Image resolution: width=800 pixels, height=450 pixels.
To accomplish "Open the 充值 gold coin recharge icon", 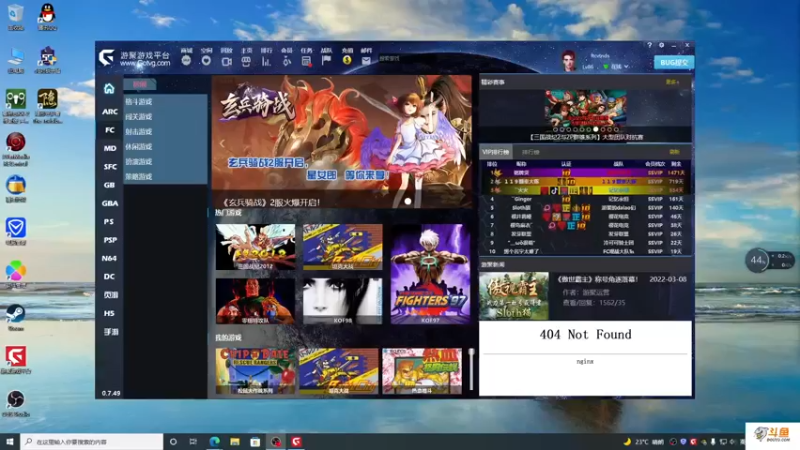I will pos(347,61).
